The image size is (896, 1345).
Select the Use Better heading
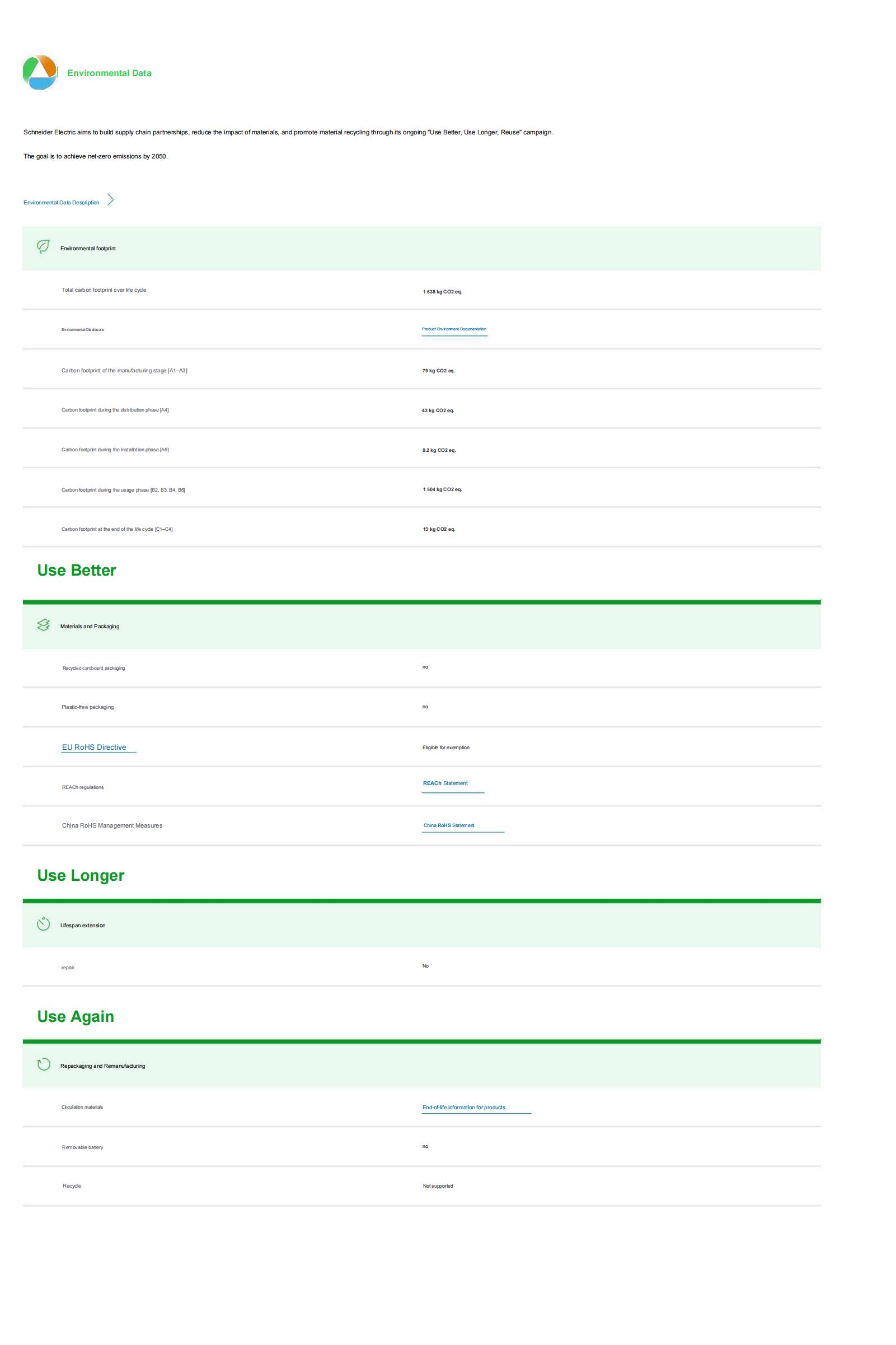pyautogui.click(x=77, y=571)
